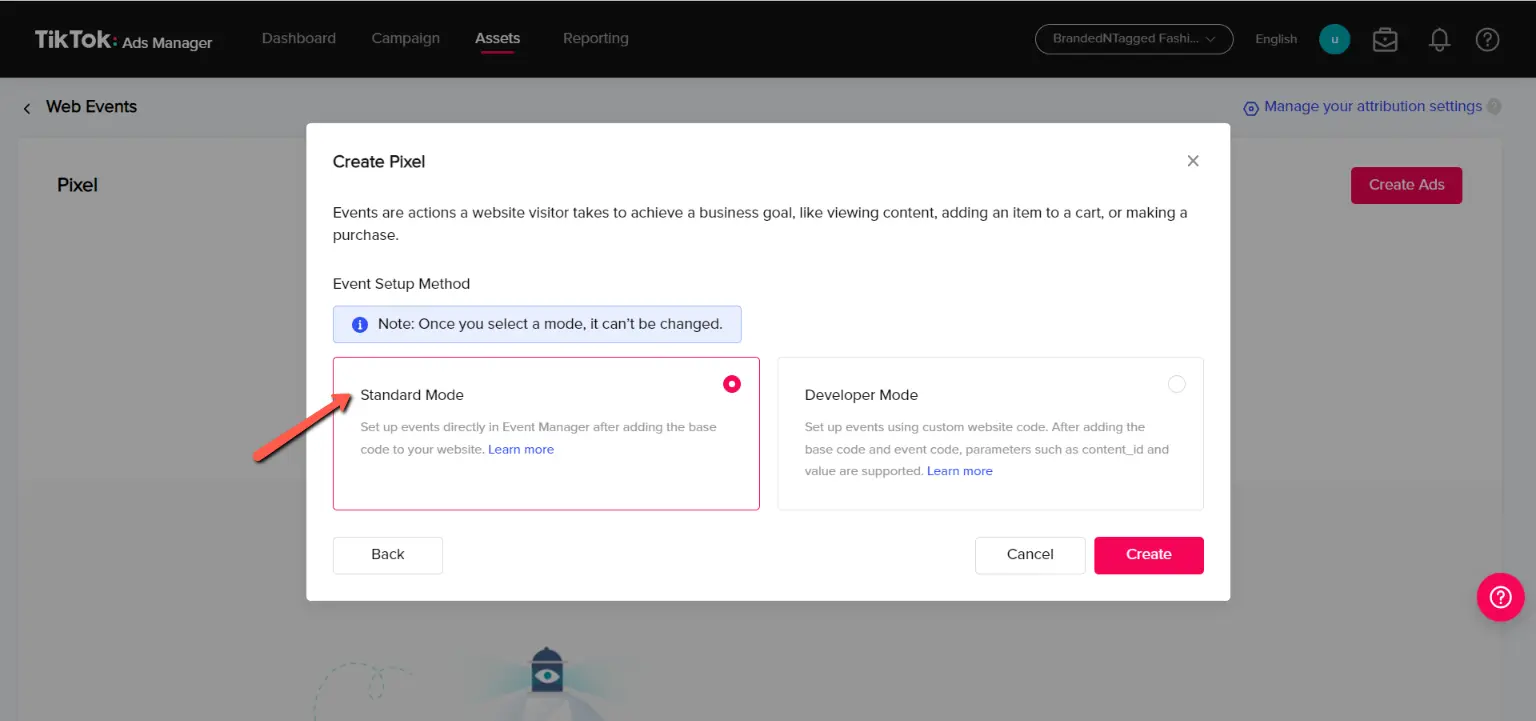Choose the Developer Mode card
The height and width of the screenshot is (721, 1536).
point(990,434)
